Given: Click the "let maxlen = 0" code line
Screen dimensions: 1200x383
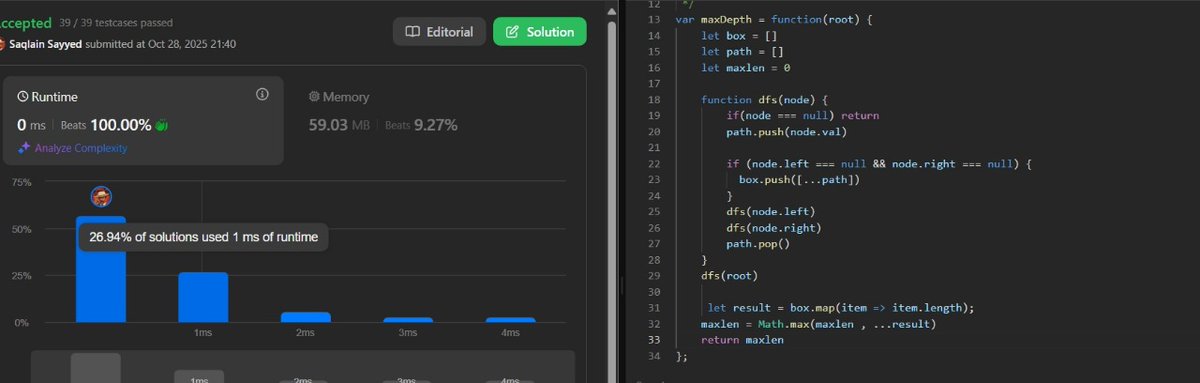Looking at the screenshot, I should [x=746, y=68].
